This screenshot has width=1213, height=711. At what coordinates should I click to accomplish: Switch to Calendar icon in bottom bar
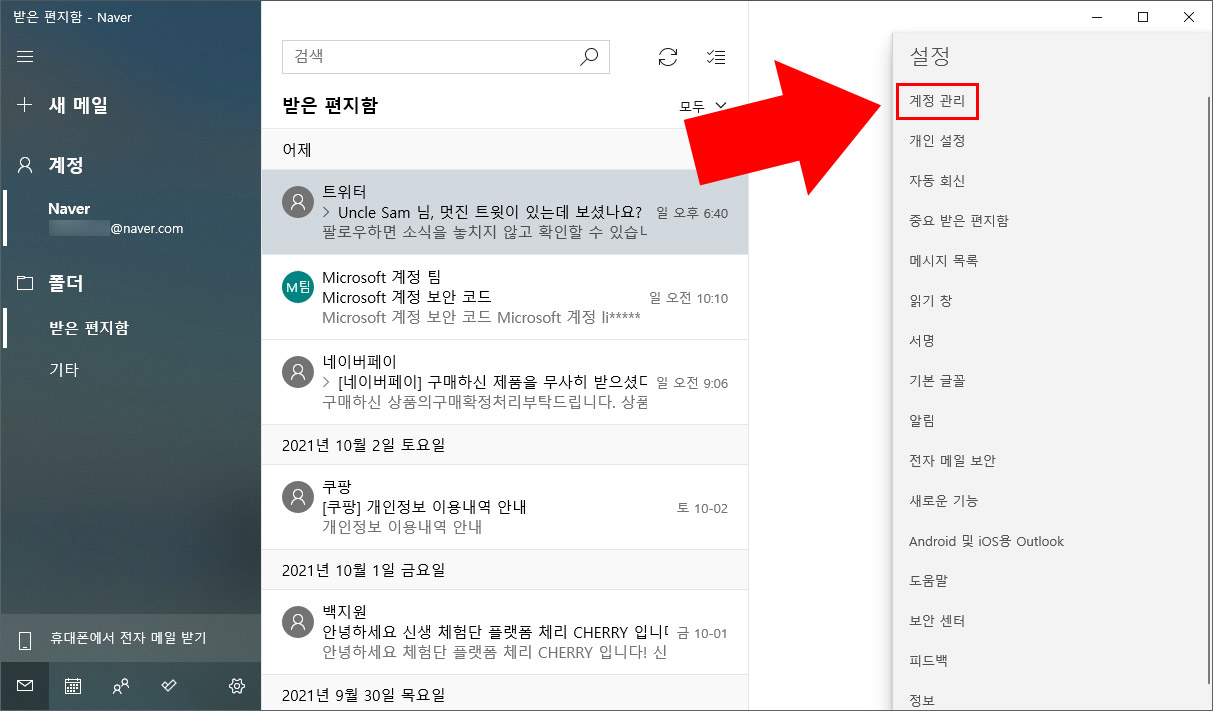(73, 686)
